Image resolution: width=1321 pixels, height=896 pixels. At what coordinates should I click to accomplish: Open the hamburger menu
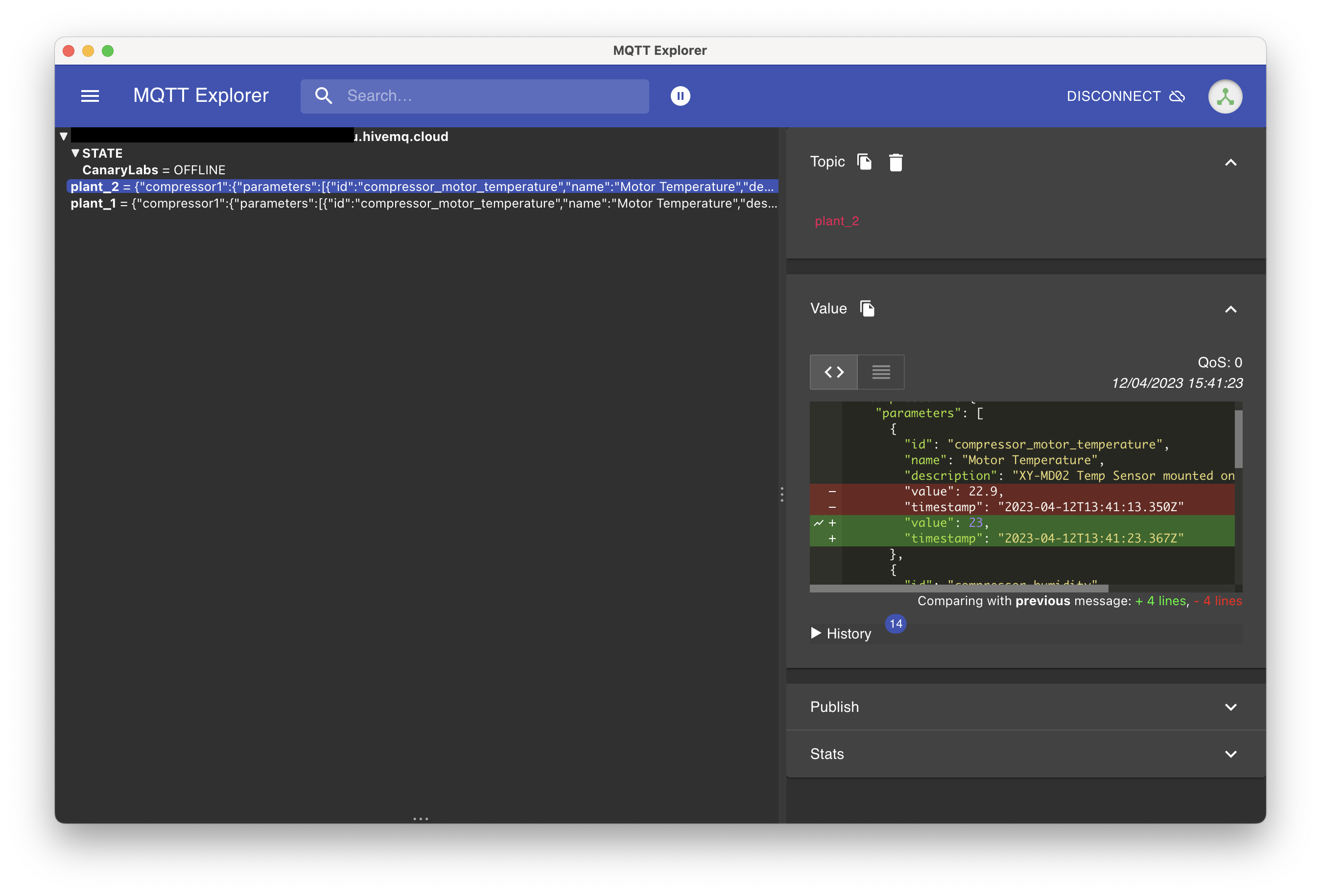click(91, 95)
